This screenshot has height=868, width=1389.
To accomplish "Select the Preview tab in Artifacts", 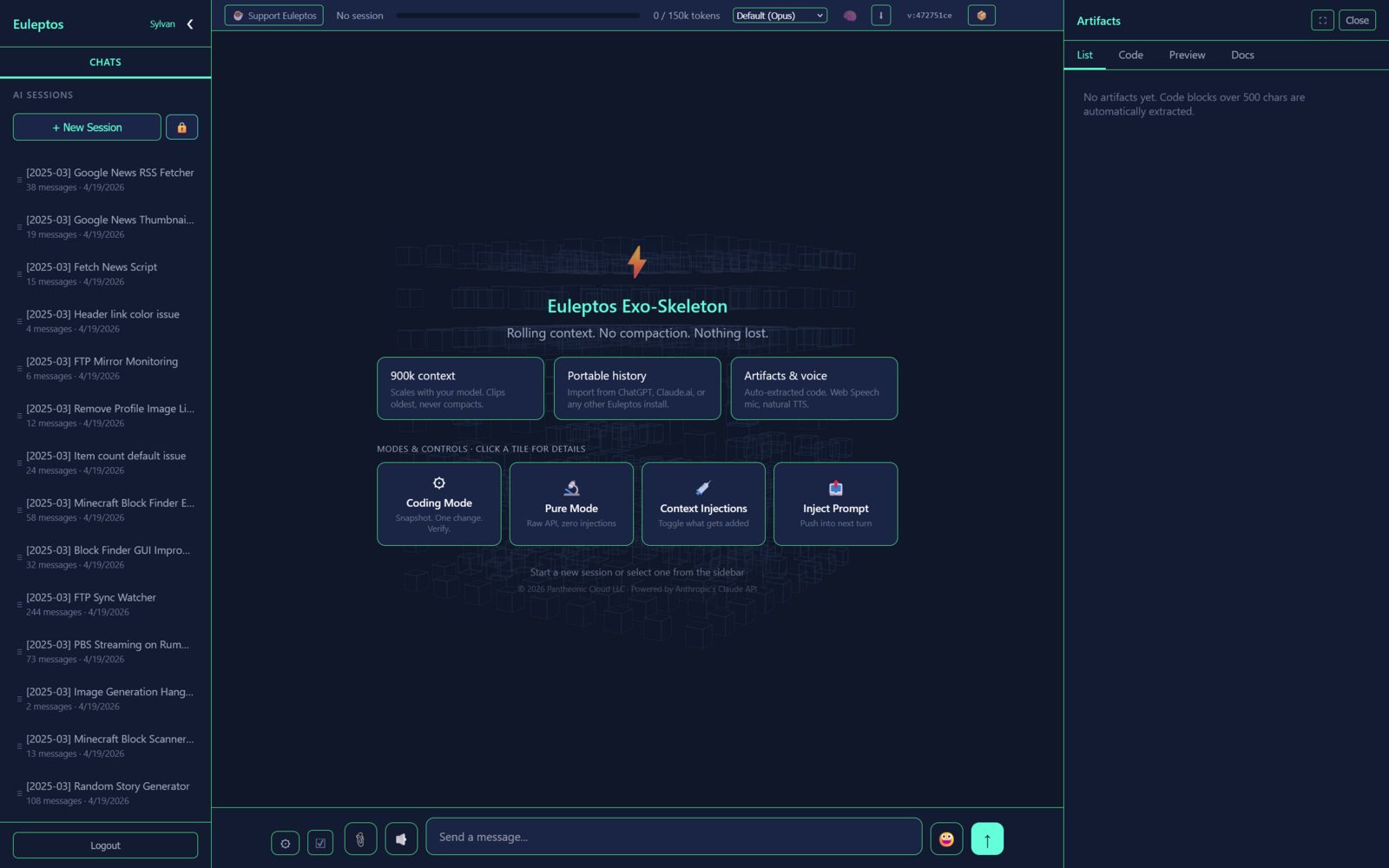I will click(1187, 55).
